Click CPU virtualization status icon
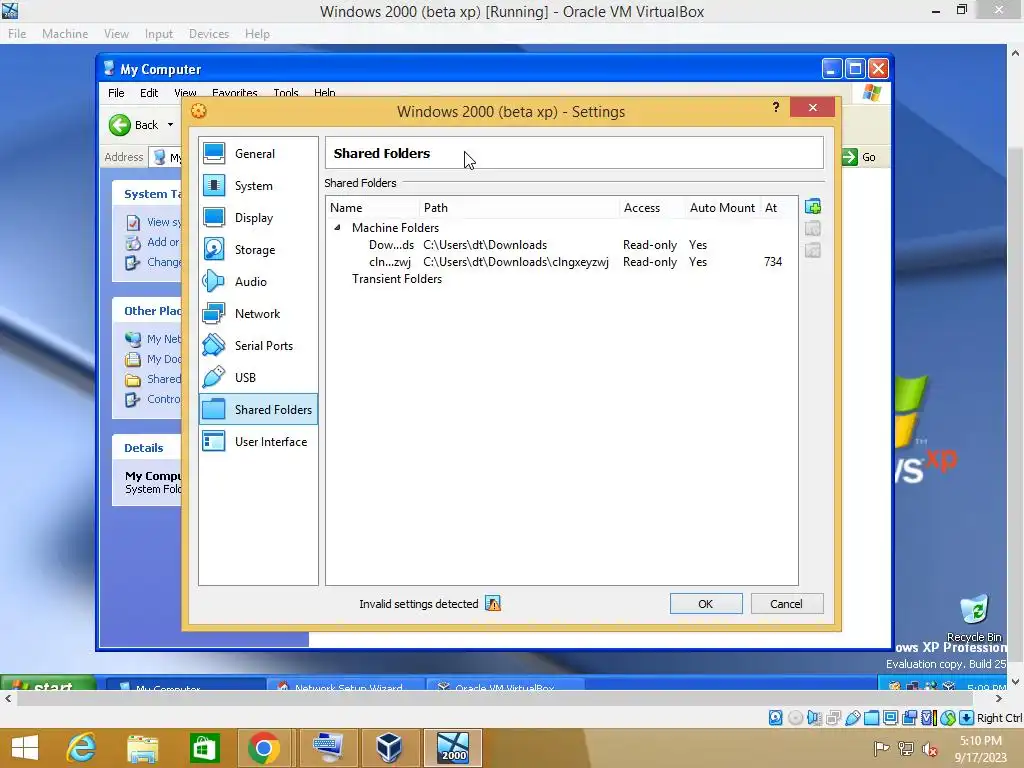Viewport: 1024px width, 768px height. coord(928,718)
